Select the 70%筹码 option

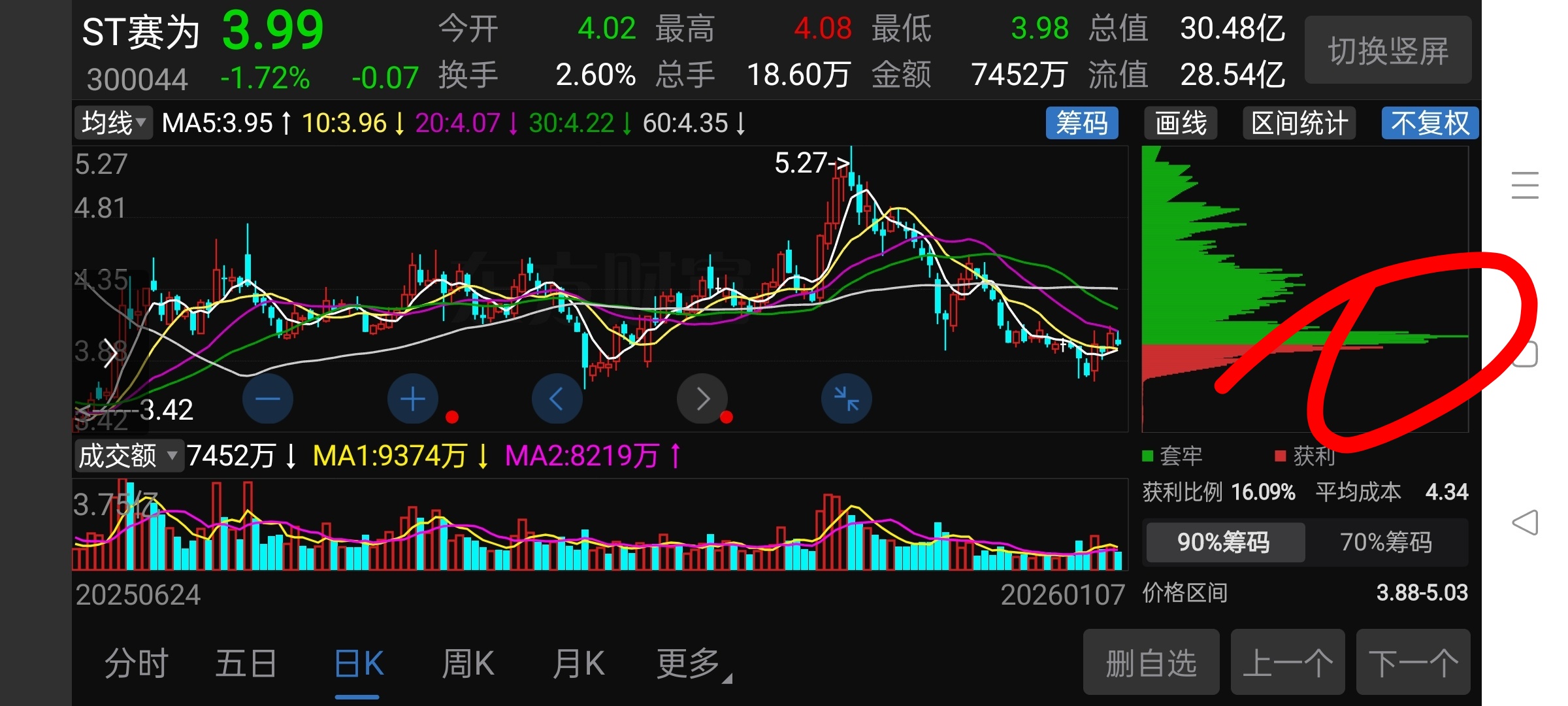[x=1386, y=542]
